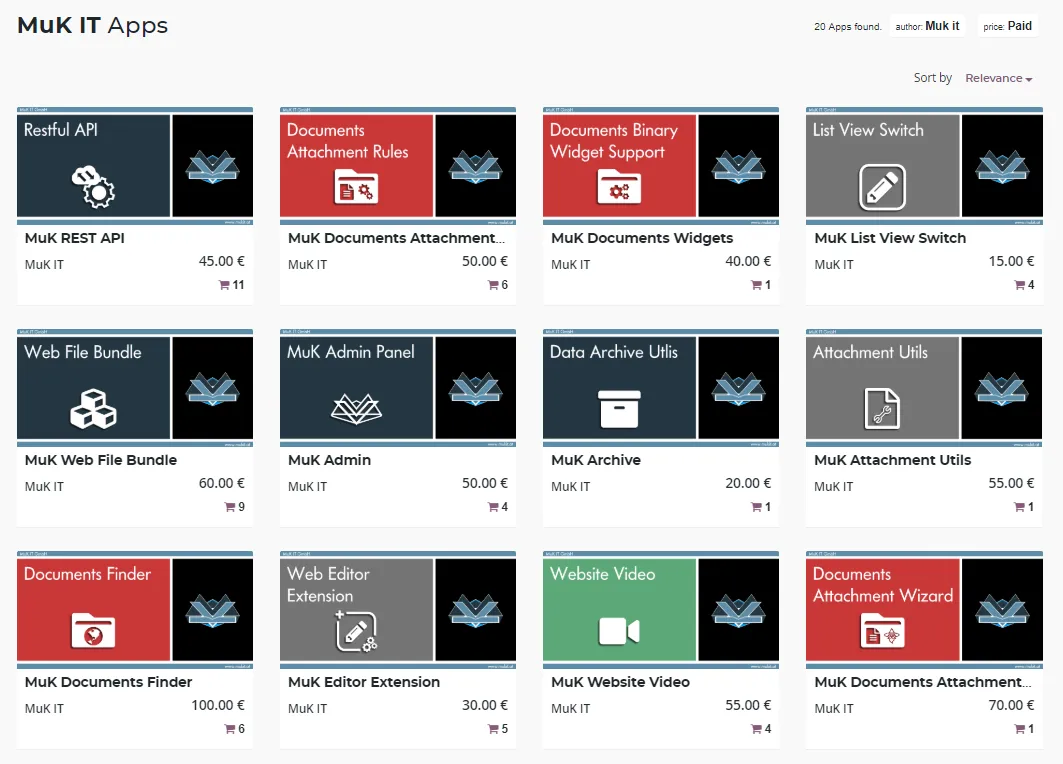Click the MuK logo on Website Video card
Viewport: 1063px width, 764px height.
pos(738,611)
